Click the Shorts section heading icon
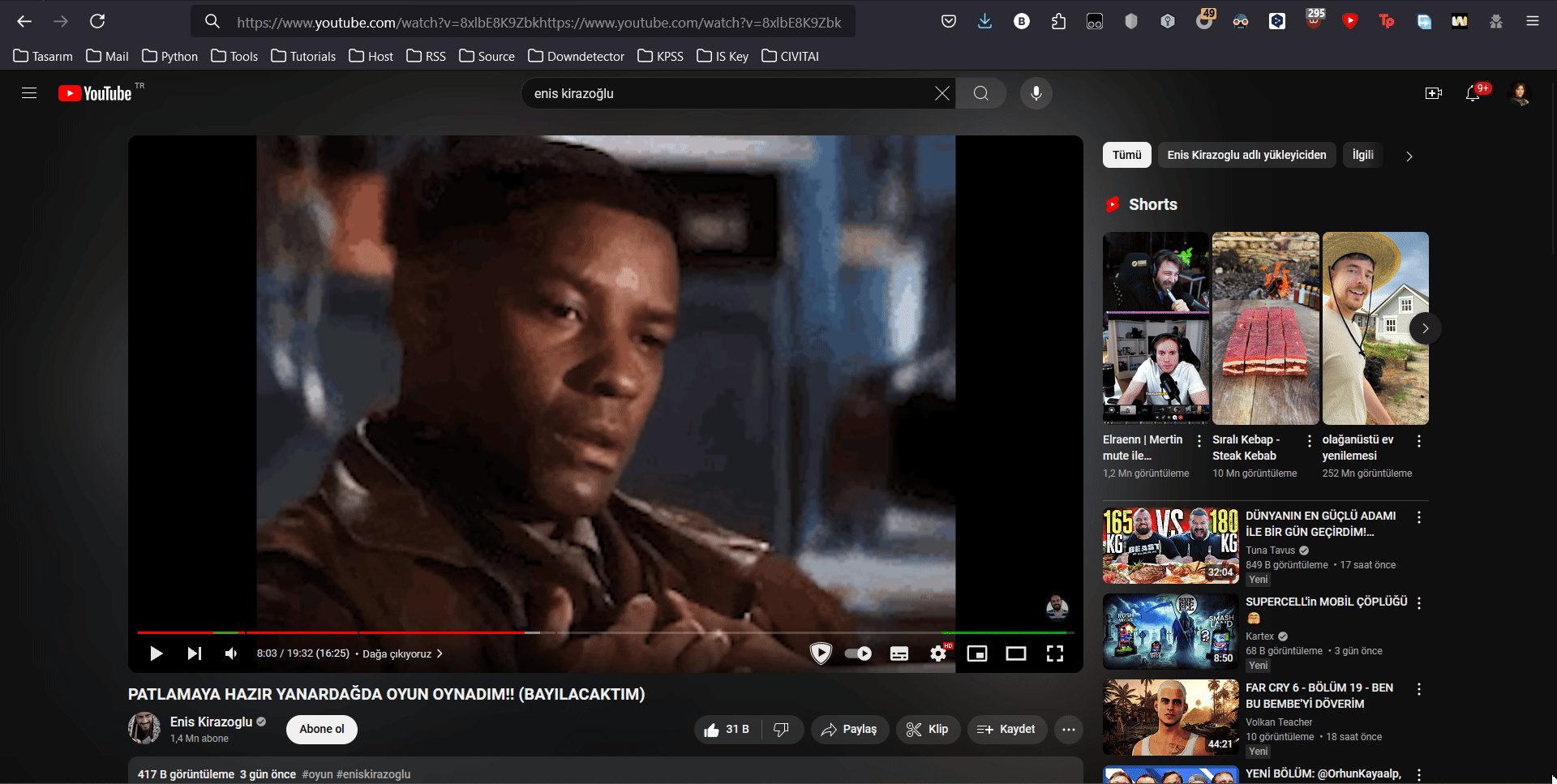 click(1113, 204)
